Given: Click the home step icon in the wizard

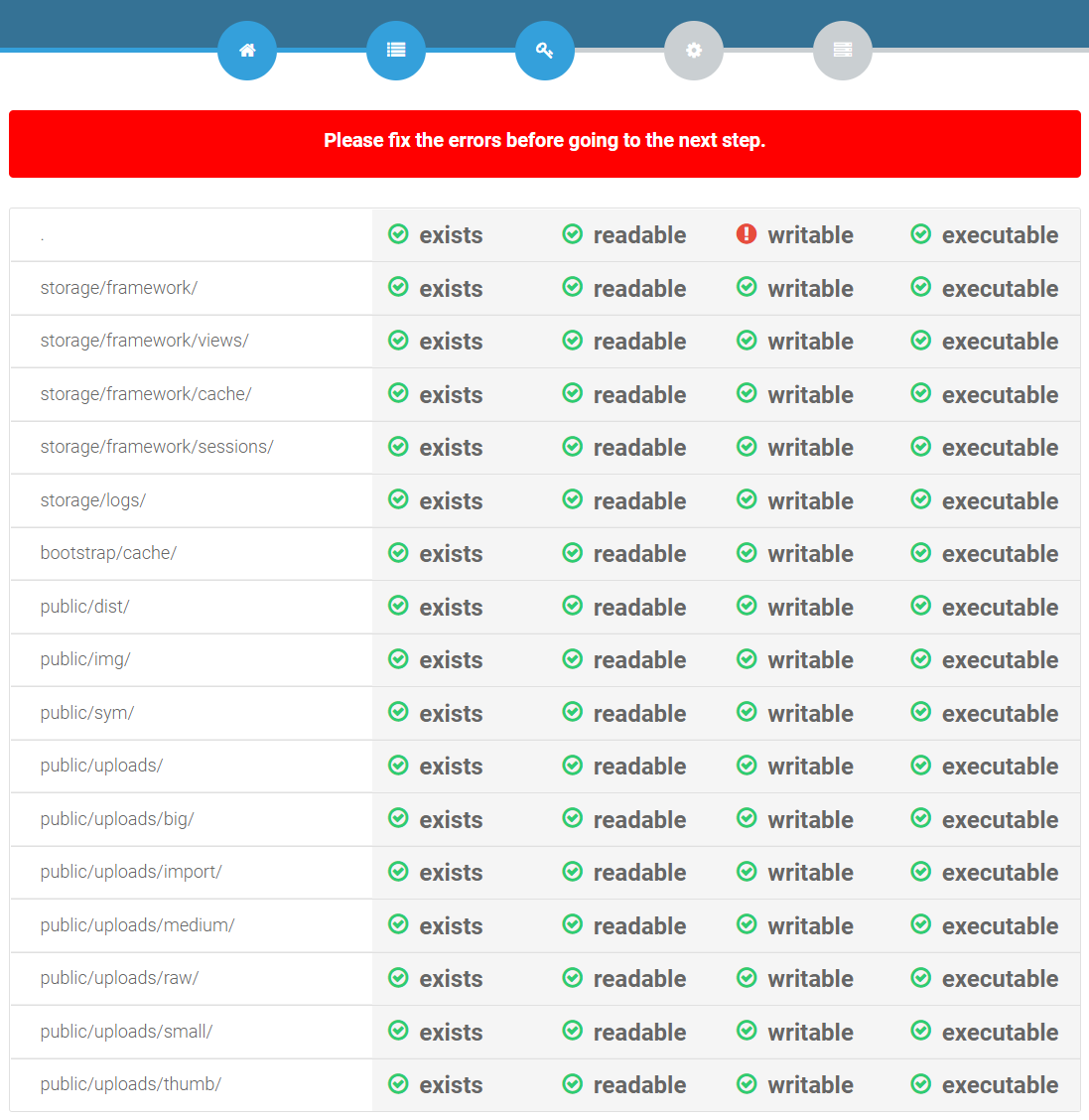Looking at the screenshot, I should [246, 50].
